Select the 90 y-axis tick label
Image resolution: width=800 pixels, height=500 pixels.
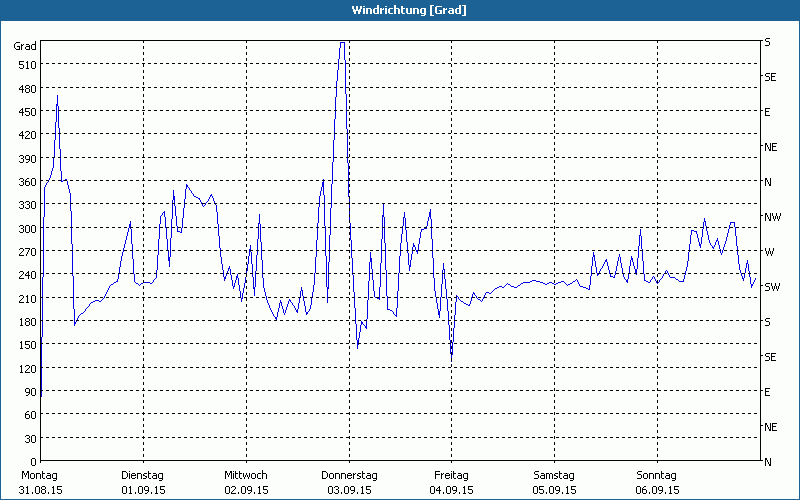(x=30, y=392)
